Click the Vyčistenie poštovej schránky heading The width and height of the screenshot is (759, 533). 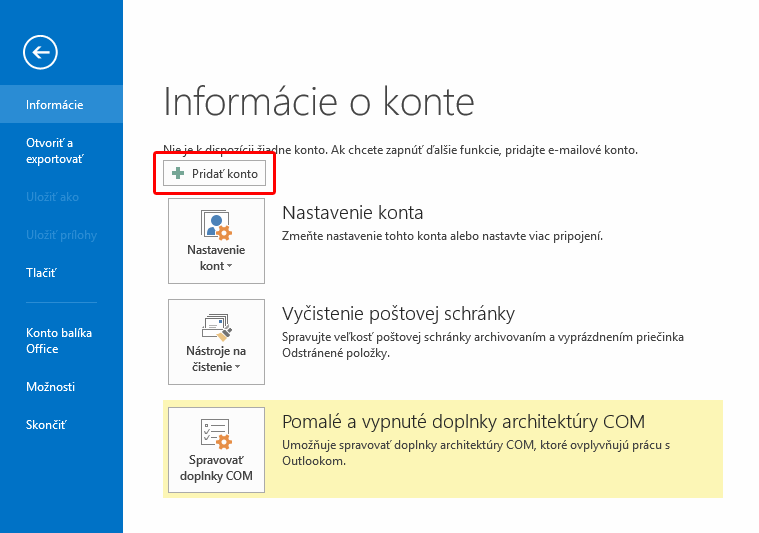pos(398,314)
